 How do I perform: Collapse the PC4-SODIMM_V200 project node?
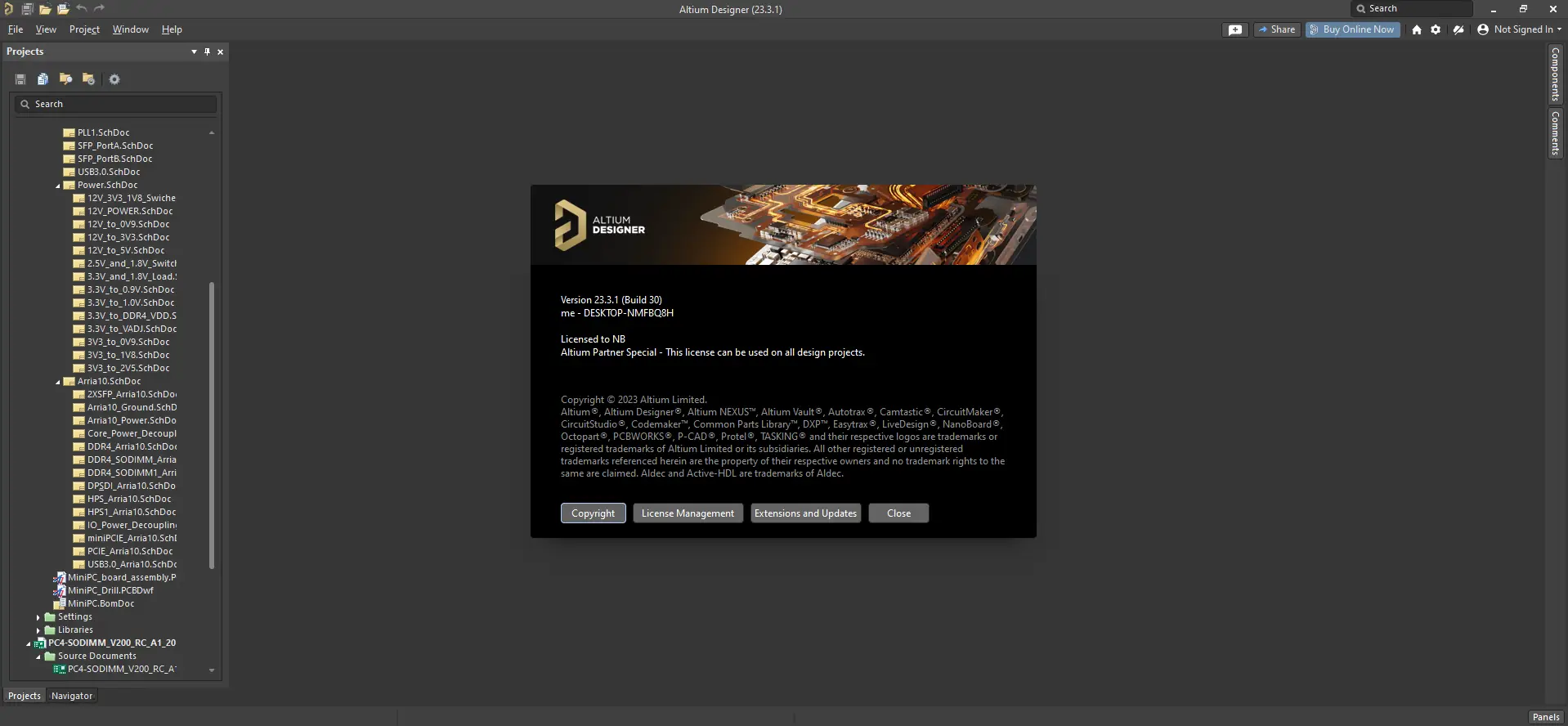[x=29, y=643]
